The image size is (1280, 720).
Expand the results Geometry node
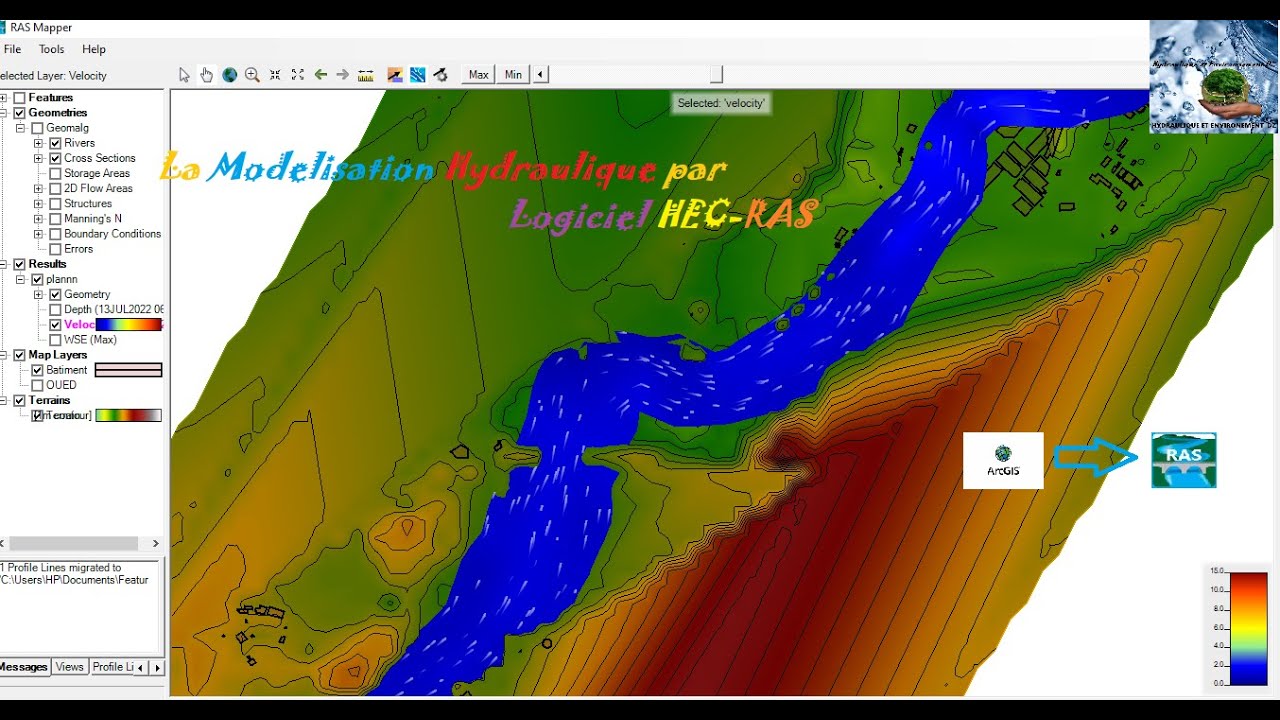38,295
